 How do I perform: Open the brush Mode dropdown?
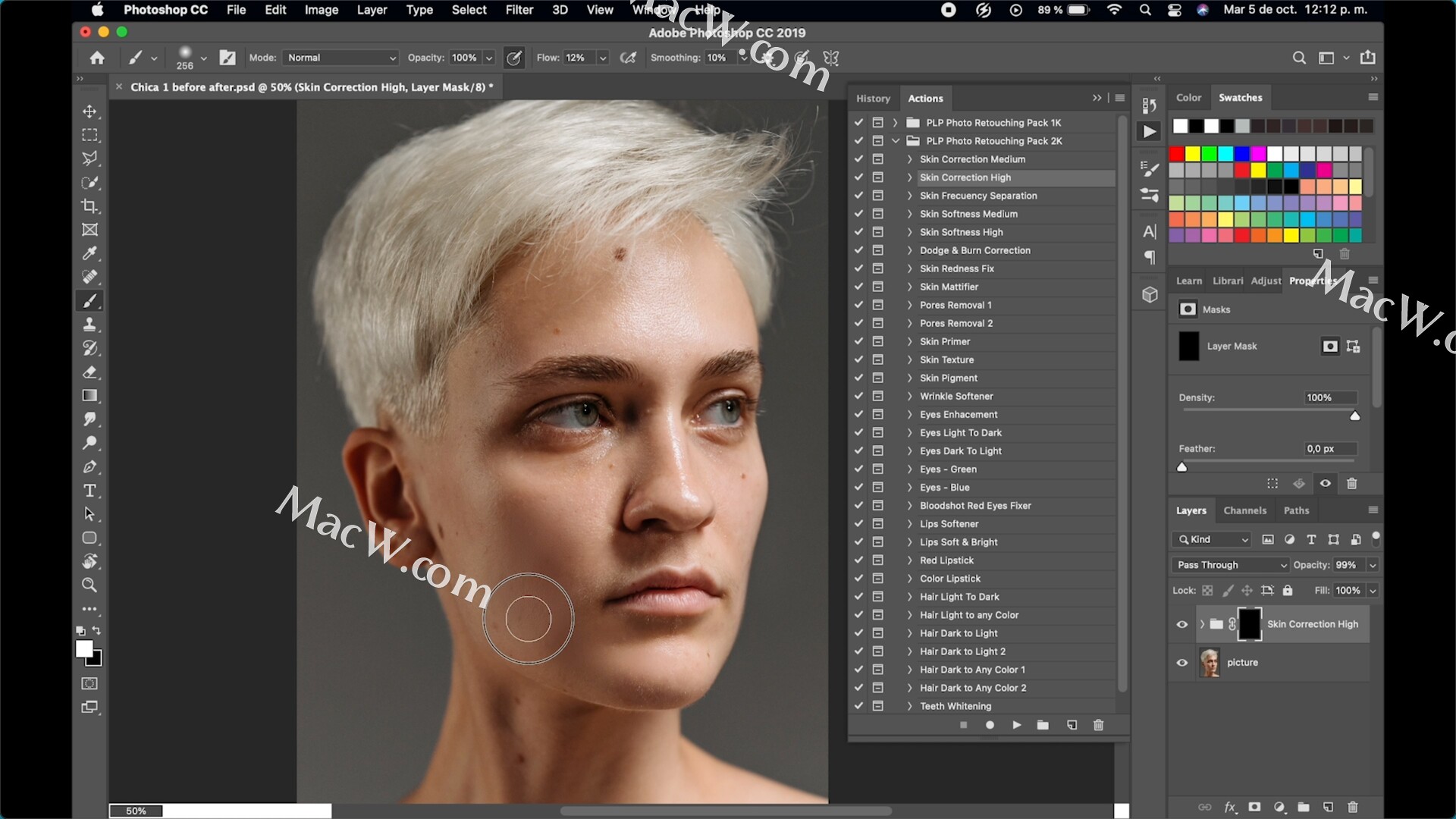coord(340,58)
